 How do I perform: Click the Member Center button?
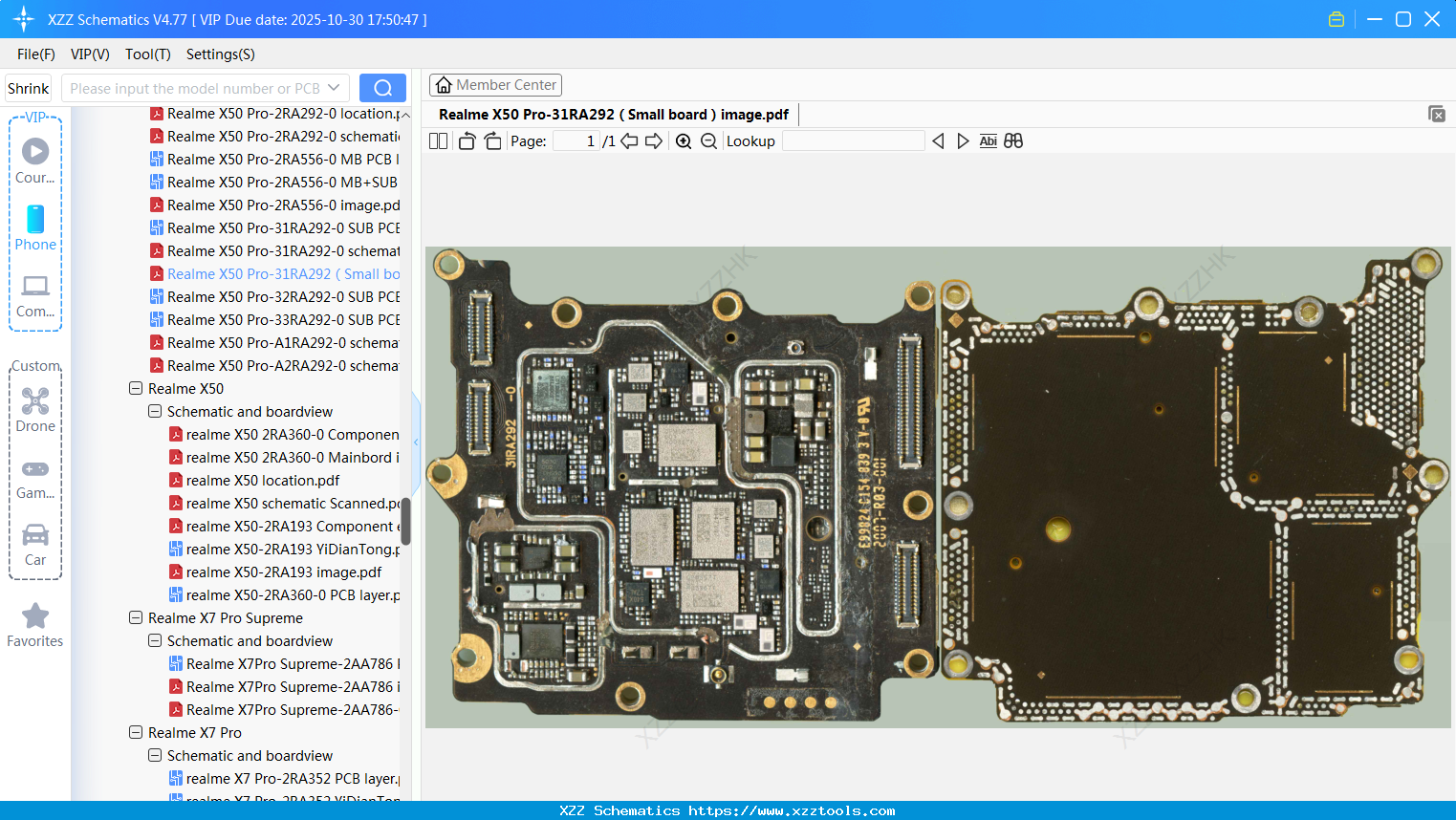[495, 85]
